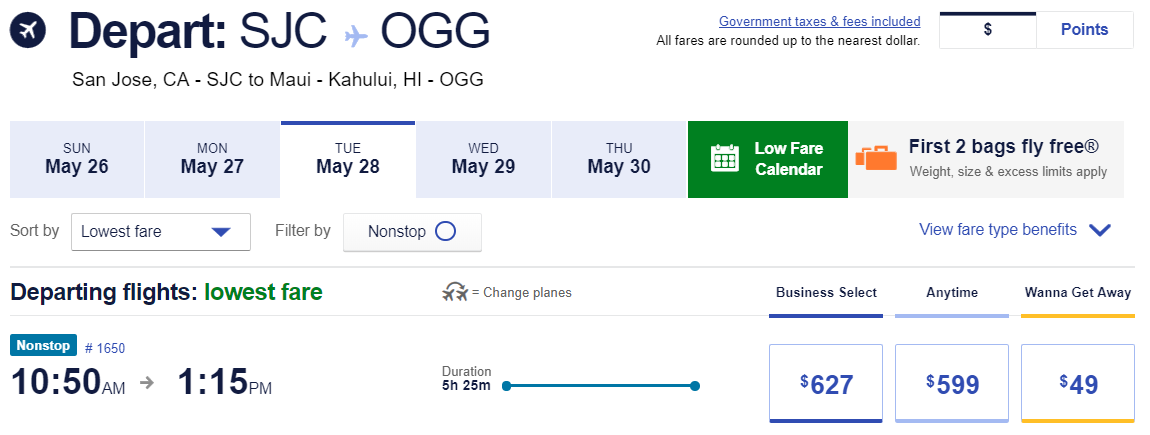Click the Change planes legend icon
Image resolution: width=1150 pixels, height=435 pixels.
coord(455,293)
